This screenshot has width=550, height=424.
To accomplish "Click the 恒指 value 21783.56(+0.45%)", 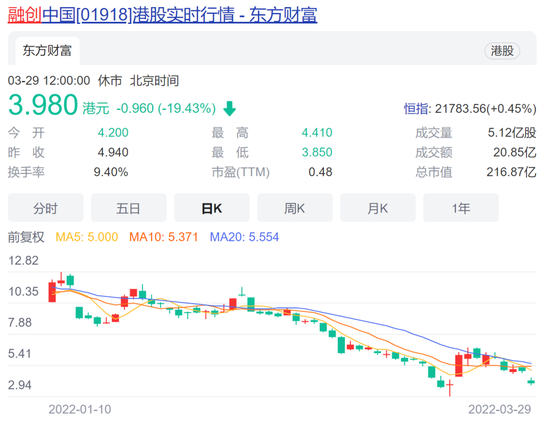I will pos(486,109).
